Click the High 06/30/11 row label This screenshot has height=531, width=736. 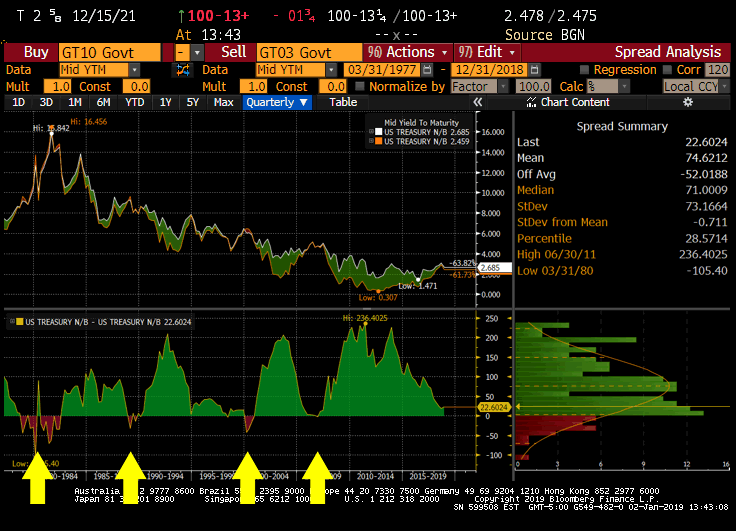pyautogui.click(x=556, y=254)
